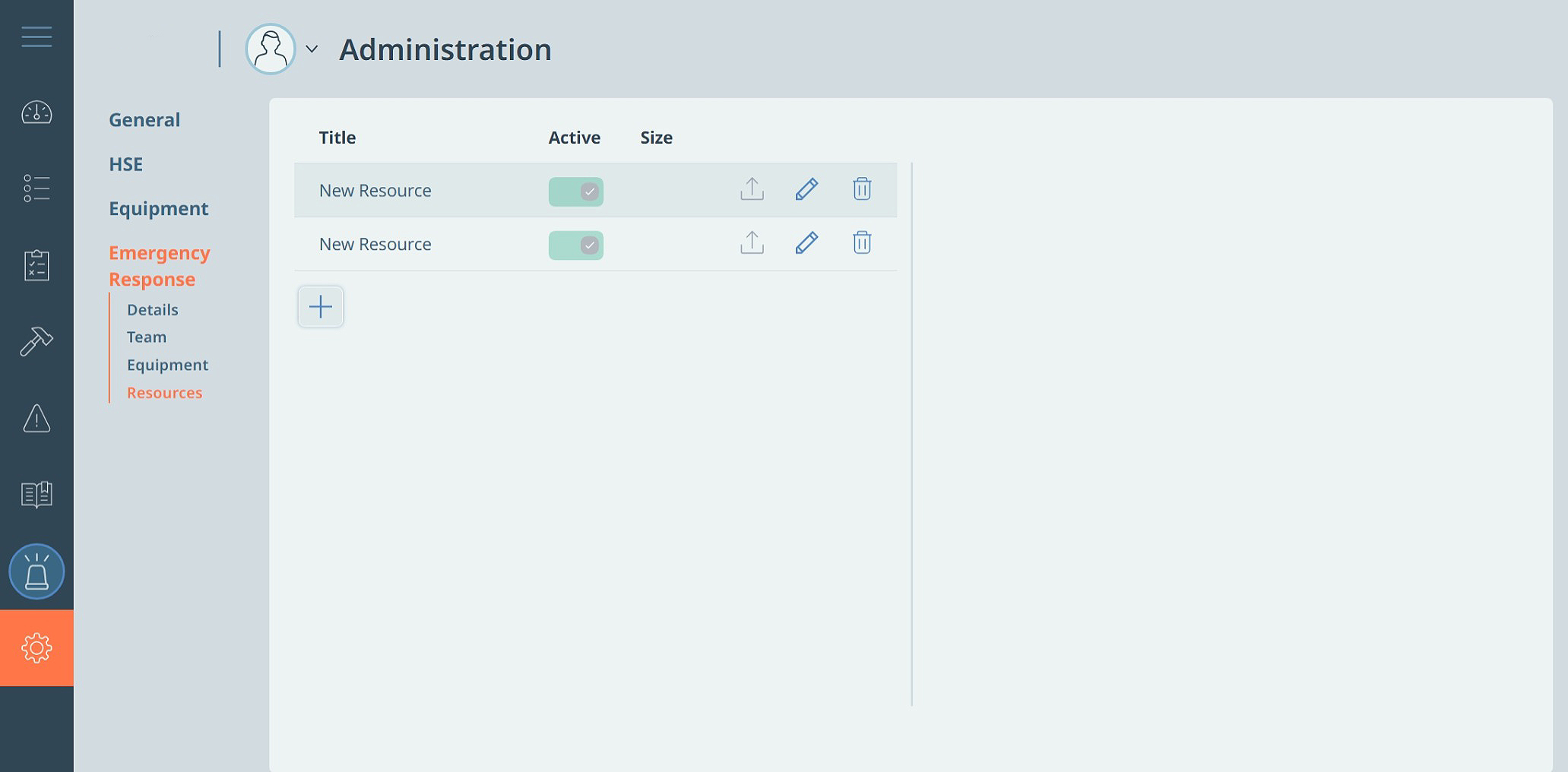Expand the user profile dropdown chevron
The image size is (1568, 772).
click(312, 49)
